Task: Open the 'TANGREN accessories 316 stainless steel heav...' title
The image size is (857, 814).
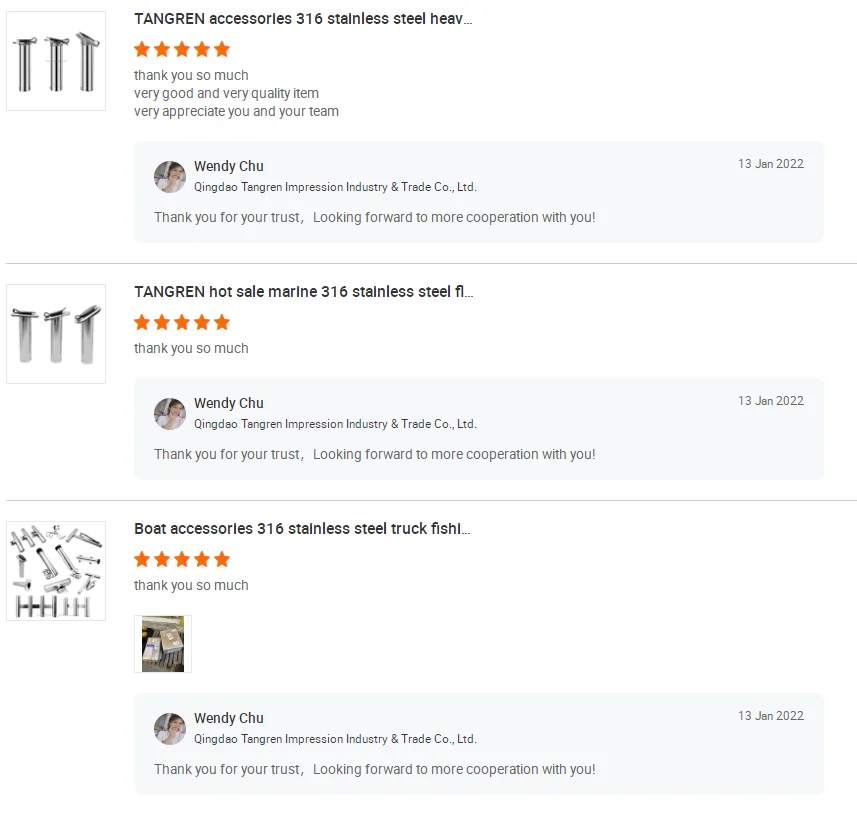Action: pos(303,19)
